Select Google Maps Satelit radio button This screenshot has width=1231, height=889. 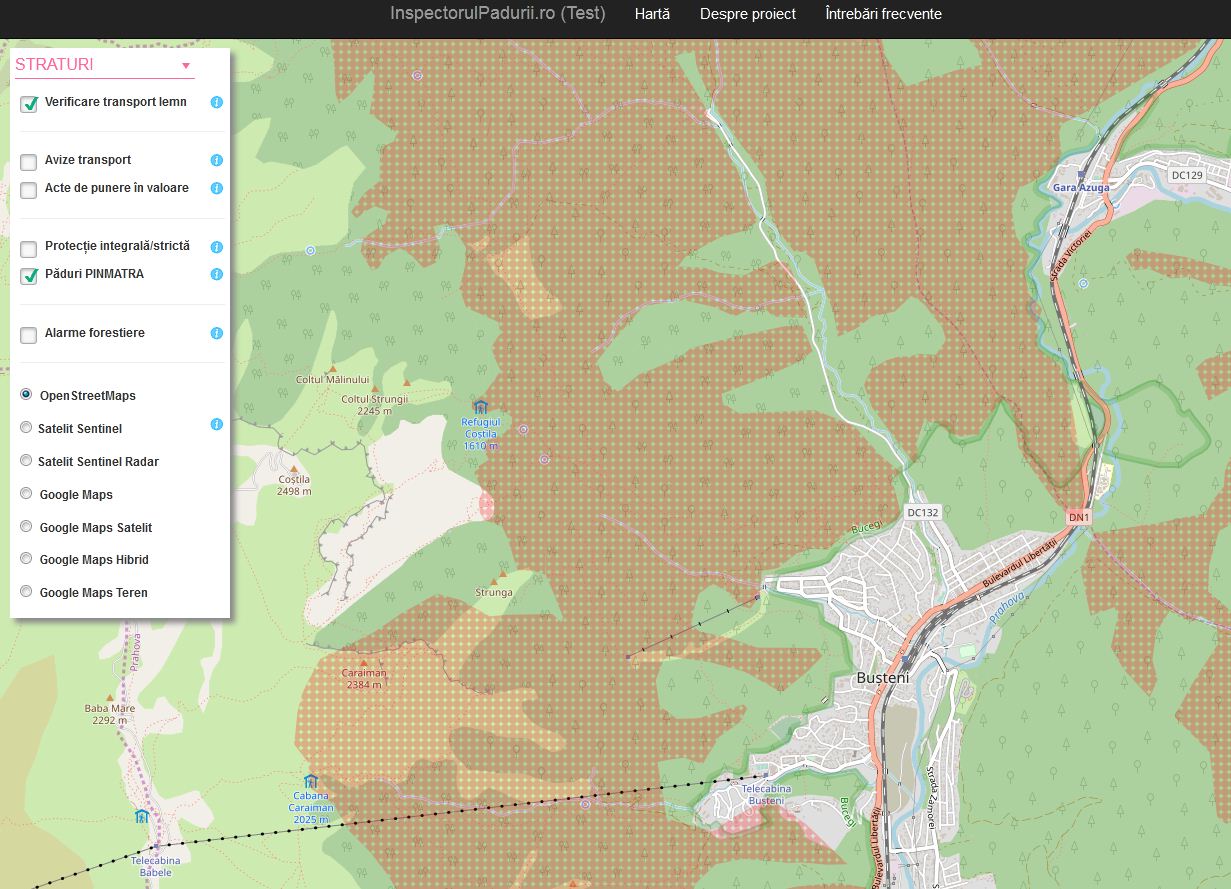pyautogui.click(x=26, y=527)
